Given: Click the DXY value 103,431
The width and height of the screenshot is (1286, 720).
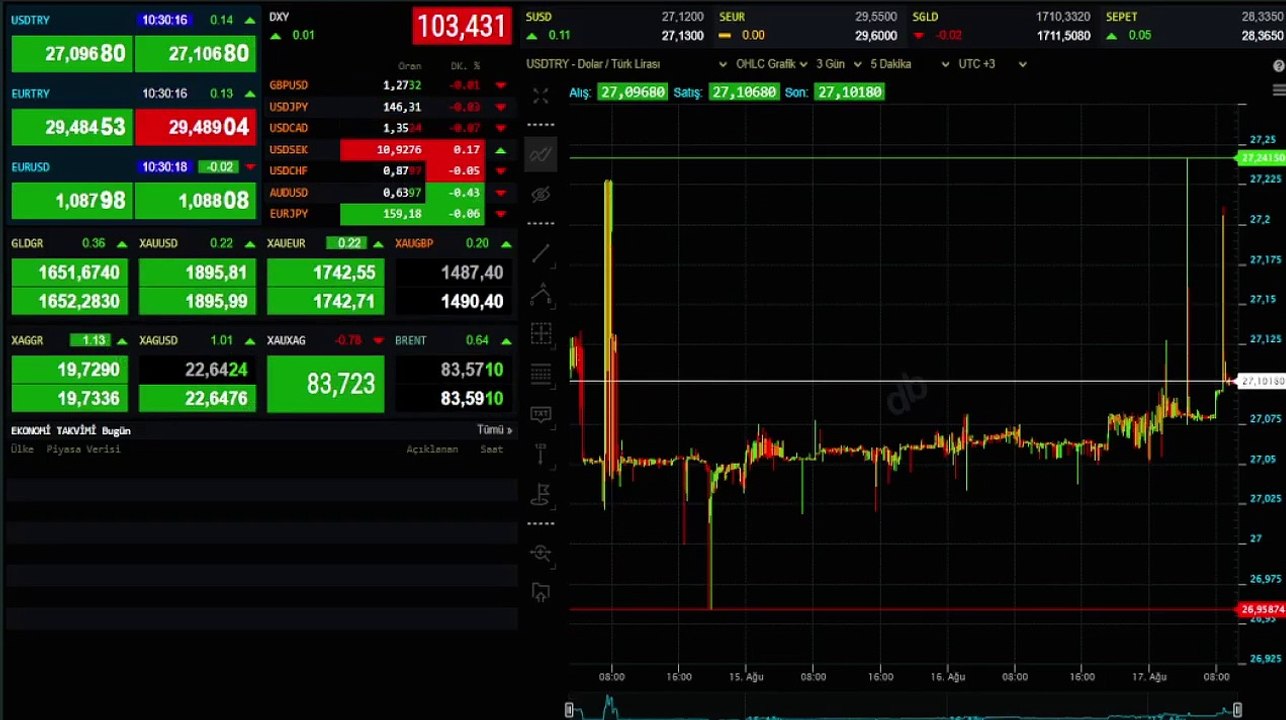Looking at the screenshot, I should click(462, 26).
